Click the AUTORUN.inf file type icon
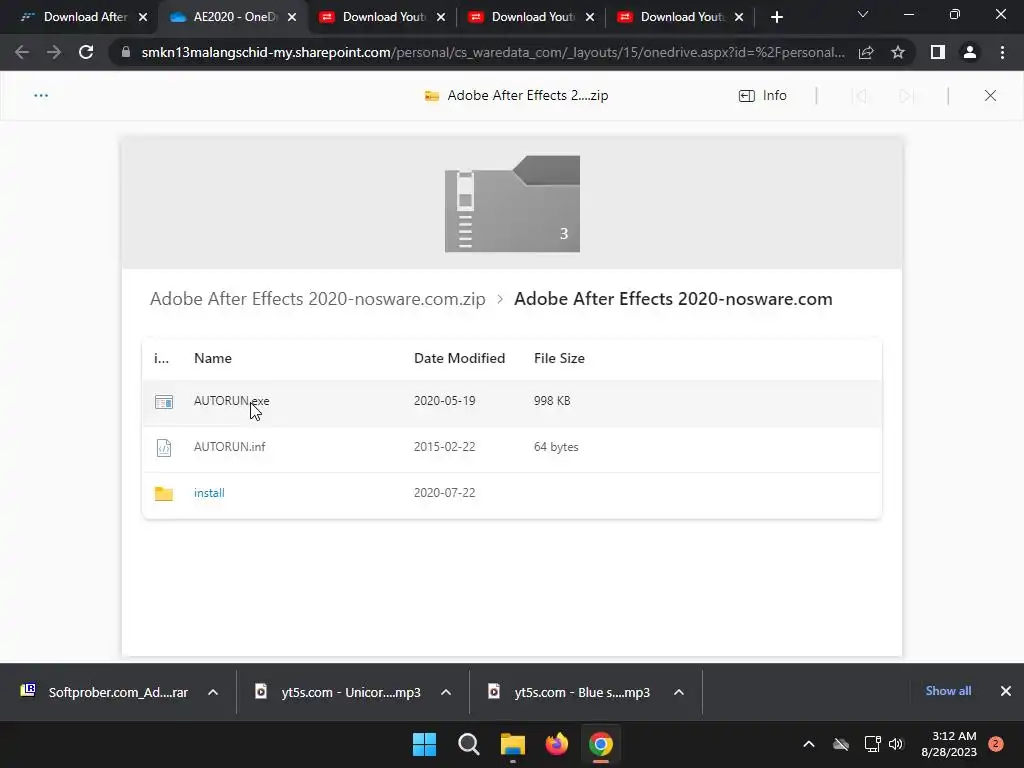 tap(164, 447)
